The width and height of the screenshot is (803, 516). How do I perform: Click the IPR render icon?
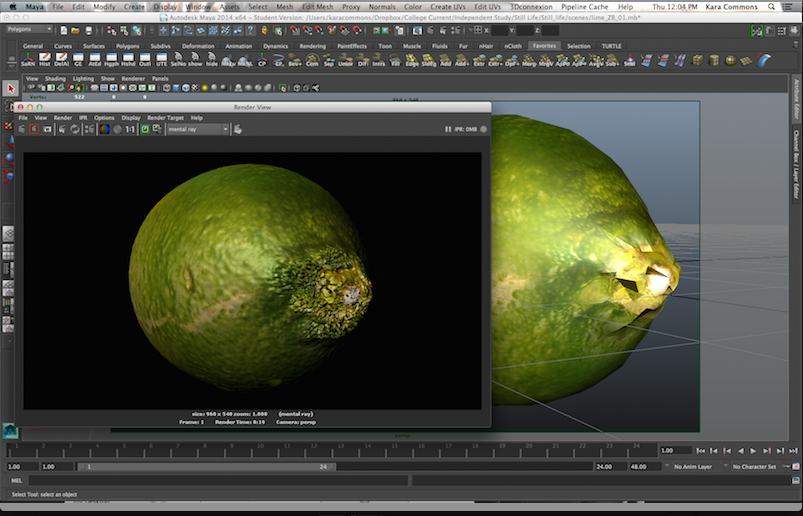point(62,129)
